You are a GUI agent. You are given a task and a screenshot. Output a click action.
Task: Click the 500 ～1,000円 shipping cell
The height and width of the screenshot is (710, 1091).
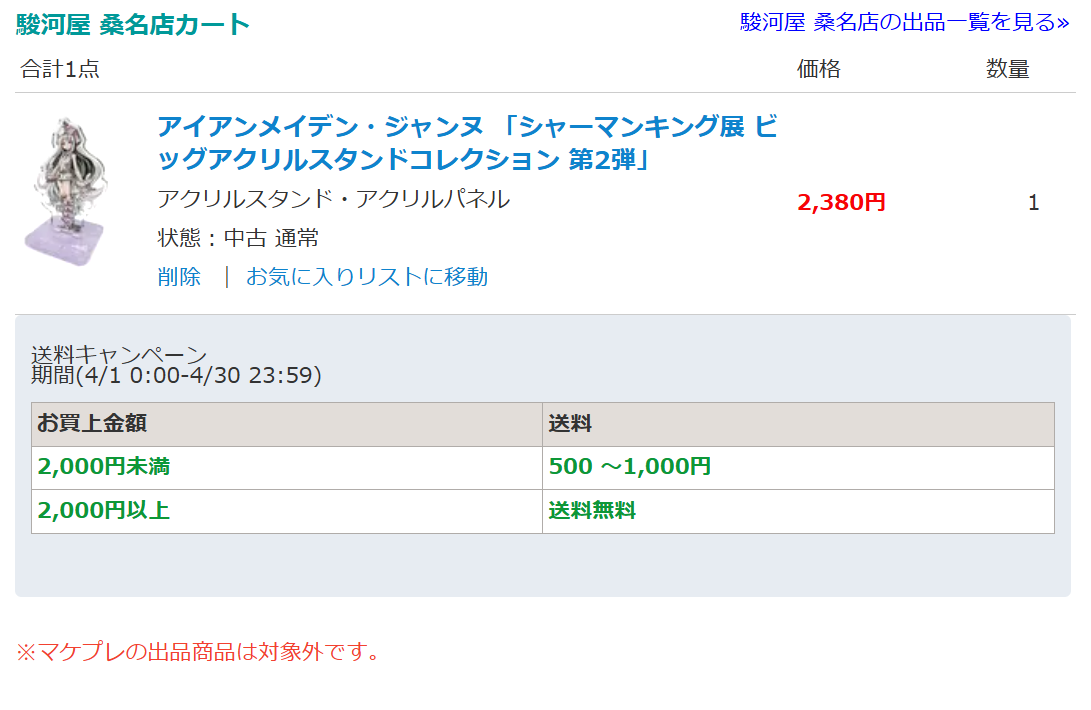tap(798, 468)
